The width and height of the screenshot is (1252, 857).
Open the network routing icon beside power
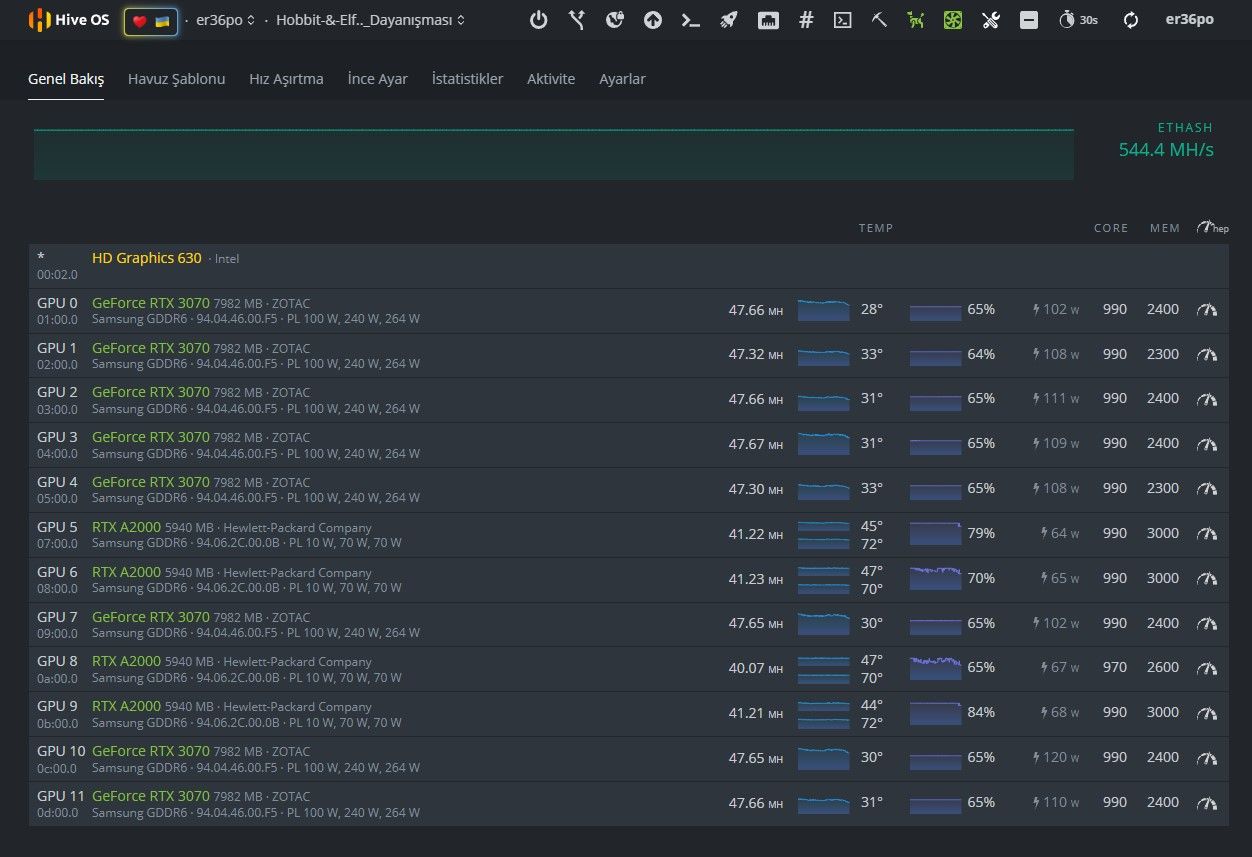coord(576,19)
